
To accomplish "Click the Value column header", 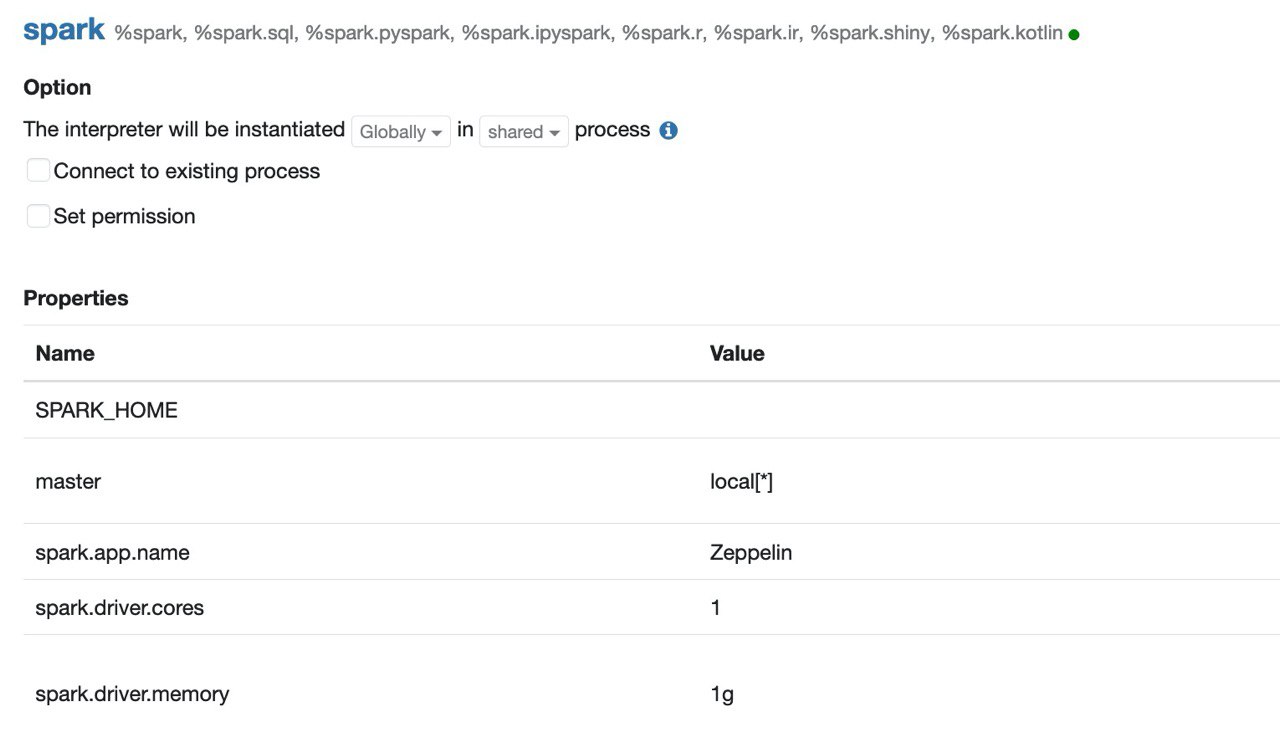I will coord(737,353).
